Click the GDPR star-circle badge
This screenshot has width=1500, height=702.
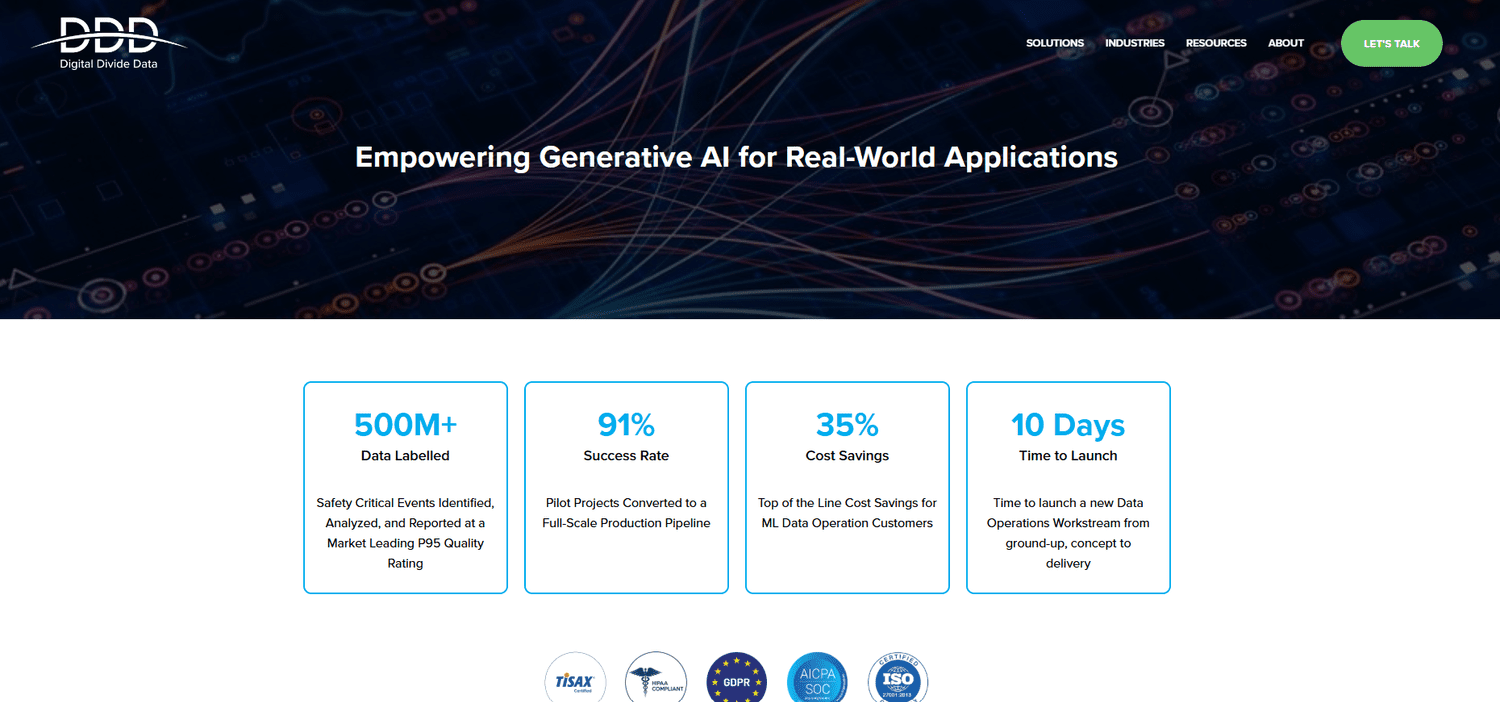(737, 680)
